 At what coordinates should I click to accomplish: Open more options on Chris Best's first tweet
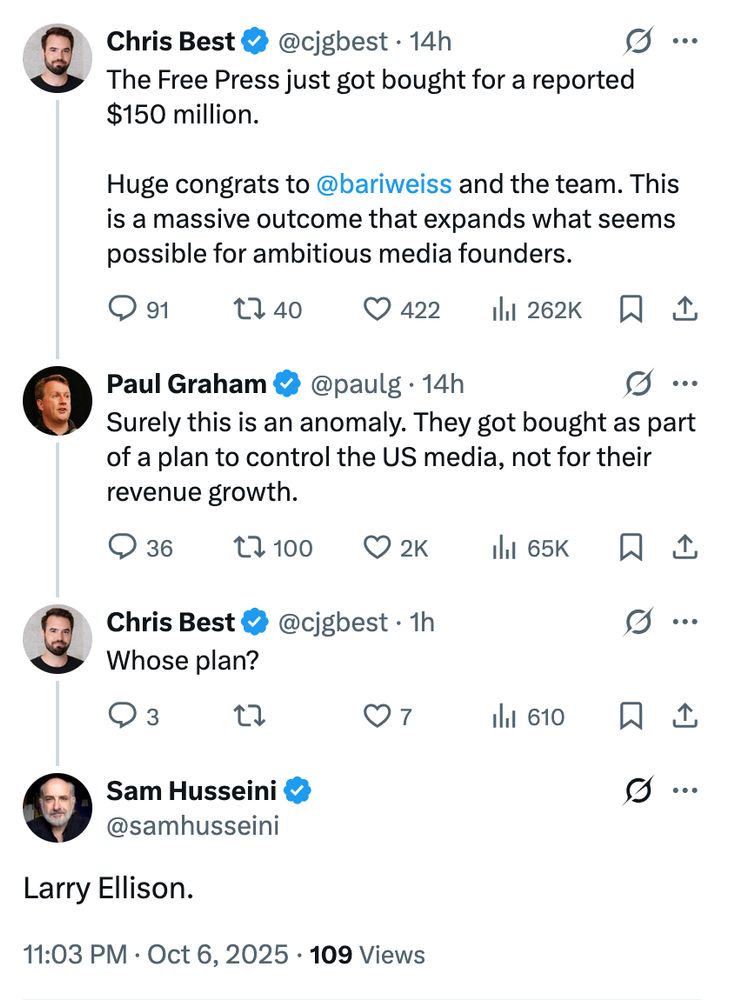(685, 41)
